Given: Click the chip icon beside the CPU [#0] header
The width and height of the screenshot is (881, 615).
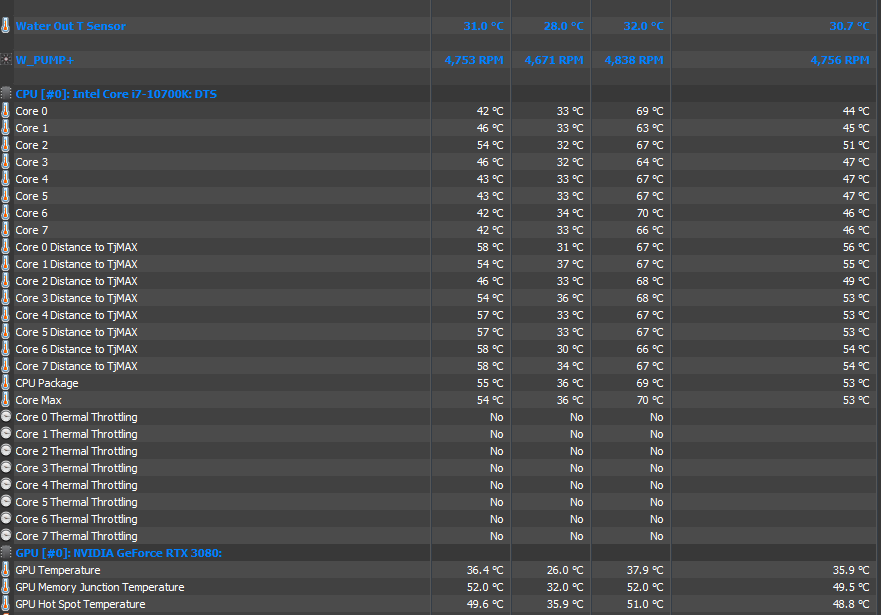Looking at the screenshot, I should (6, 94).
